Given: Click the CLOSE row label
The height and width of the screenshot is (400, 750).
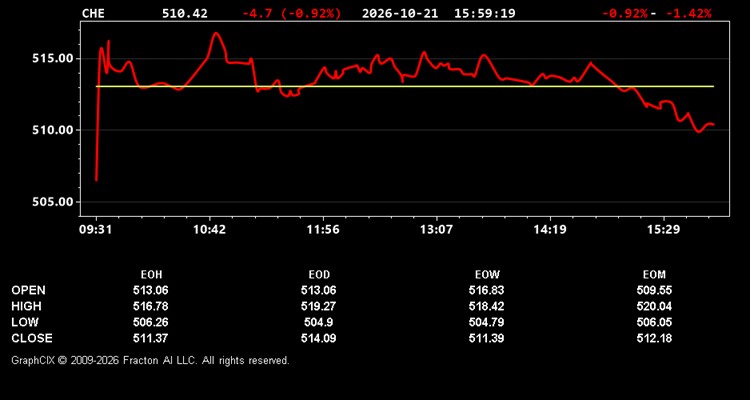Looking at the screenshot, I should (x=32, y=338).
